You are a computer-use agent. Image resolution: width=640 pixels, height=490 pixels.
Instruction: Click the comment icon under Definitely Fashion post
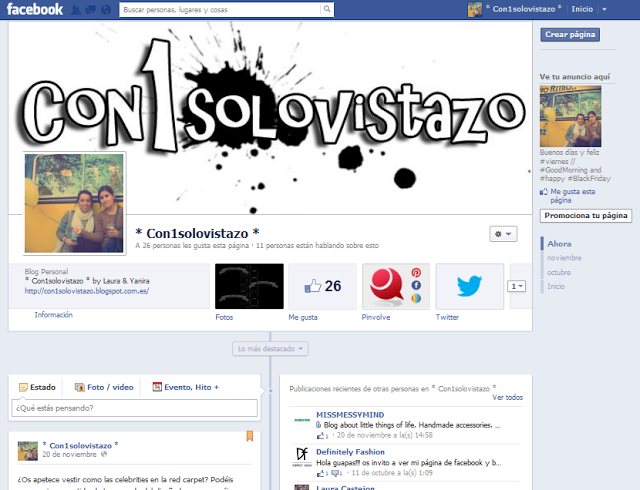pos(335,473)
